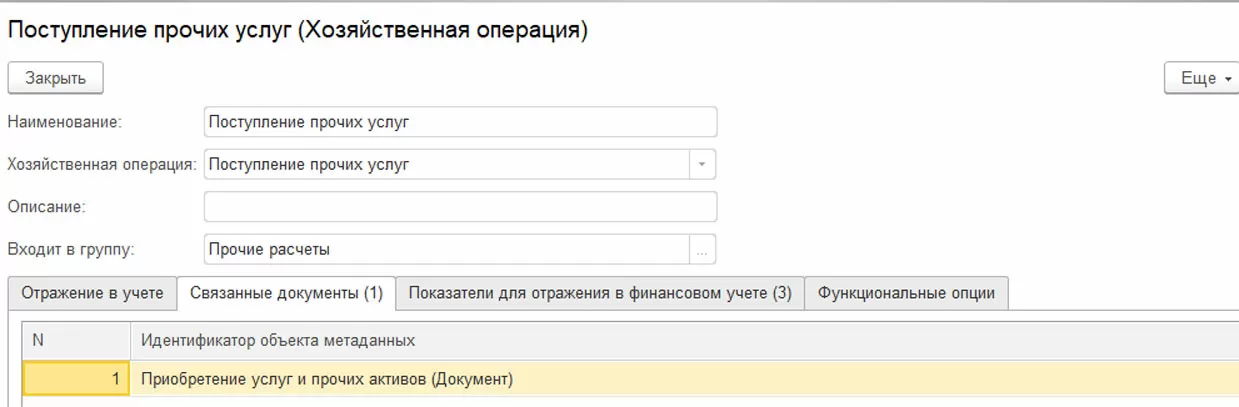Click the Идентификатор объекта метаданных column header
Viewport: 1239px width, 407px height.
pos(278,341)
